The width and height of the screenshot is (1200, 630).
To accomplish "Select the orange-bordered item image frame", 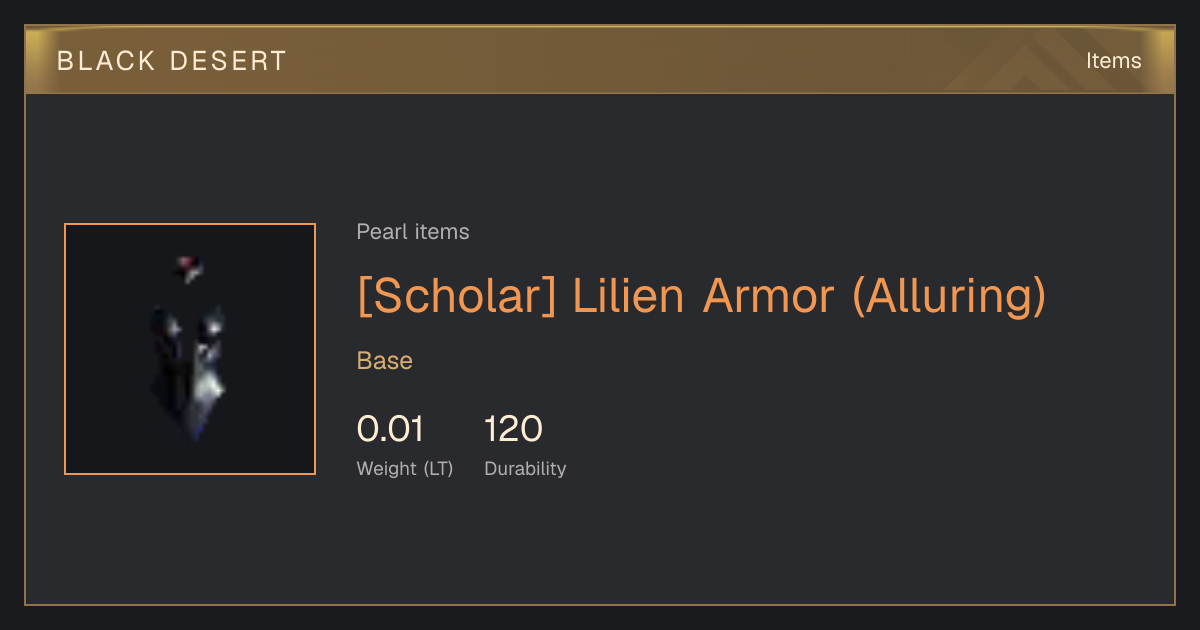I will pyautogui.click(x=190, y=349).
